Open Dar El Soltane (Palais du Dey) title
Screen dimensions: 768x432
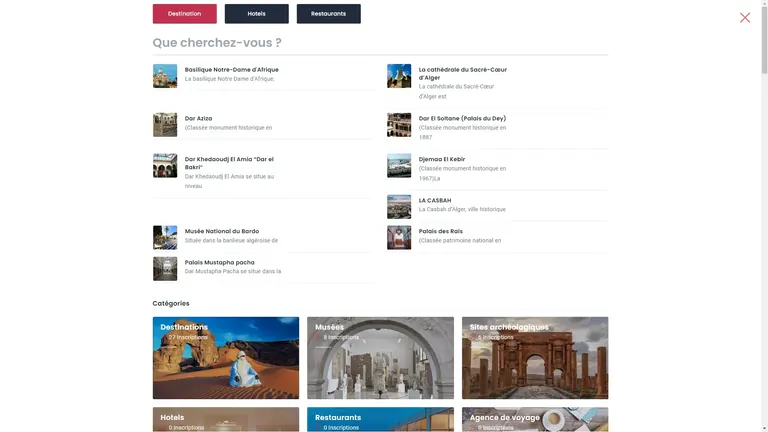pyautogui.click(x=462, y=119)
